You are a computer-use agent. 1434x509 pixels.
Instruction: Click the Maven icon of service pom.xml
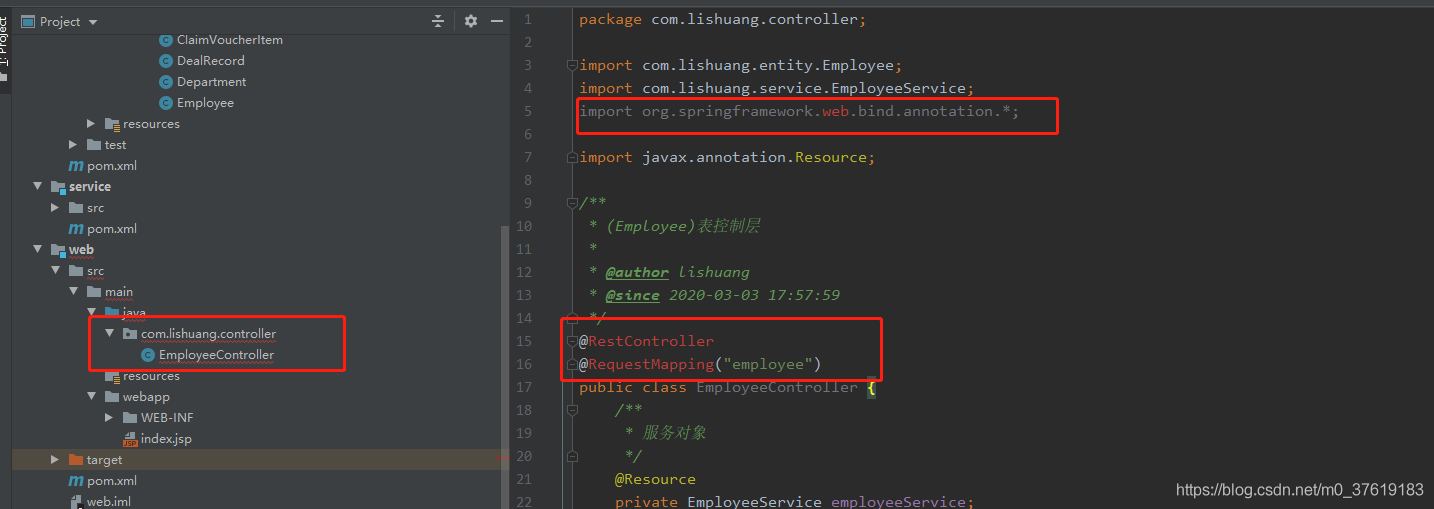click(x=76, y=229)
